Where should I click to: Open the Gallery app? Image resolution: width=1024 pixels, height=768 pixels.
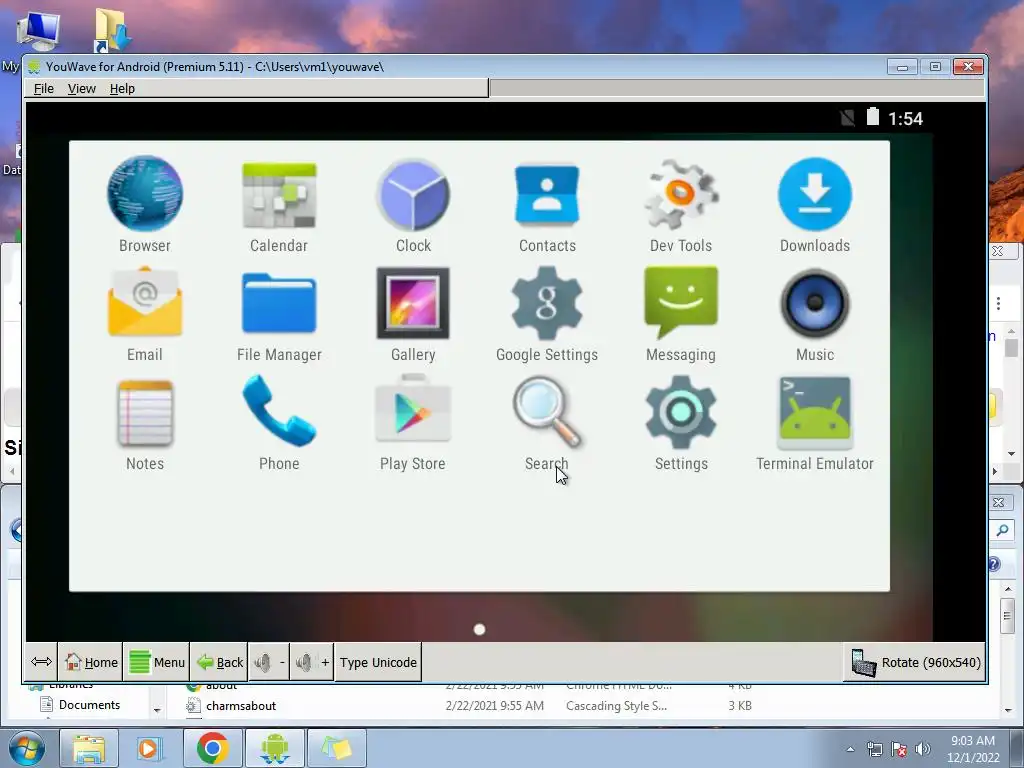[413, 313]
